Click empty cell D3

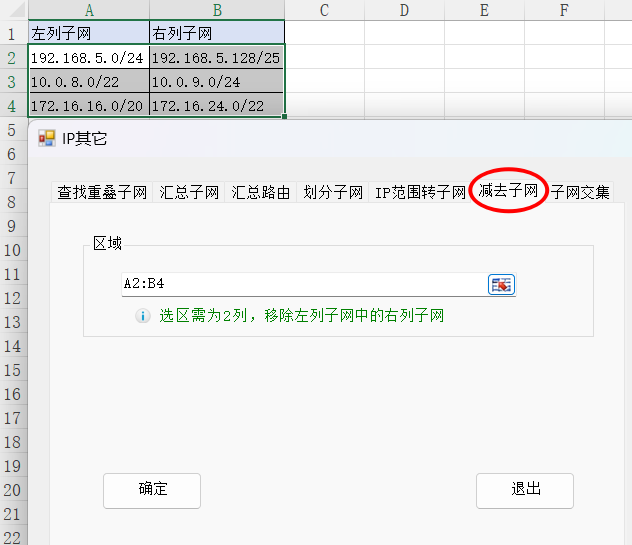(x=404, y=81)
